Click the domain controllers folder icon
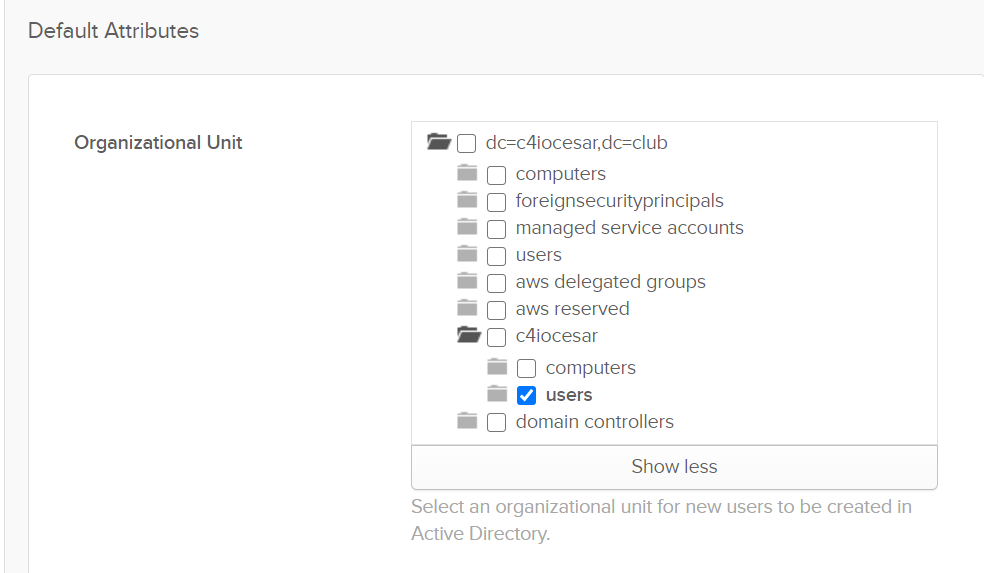 pos(467,421)
